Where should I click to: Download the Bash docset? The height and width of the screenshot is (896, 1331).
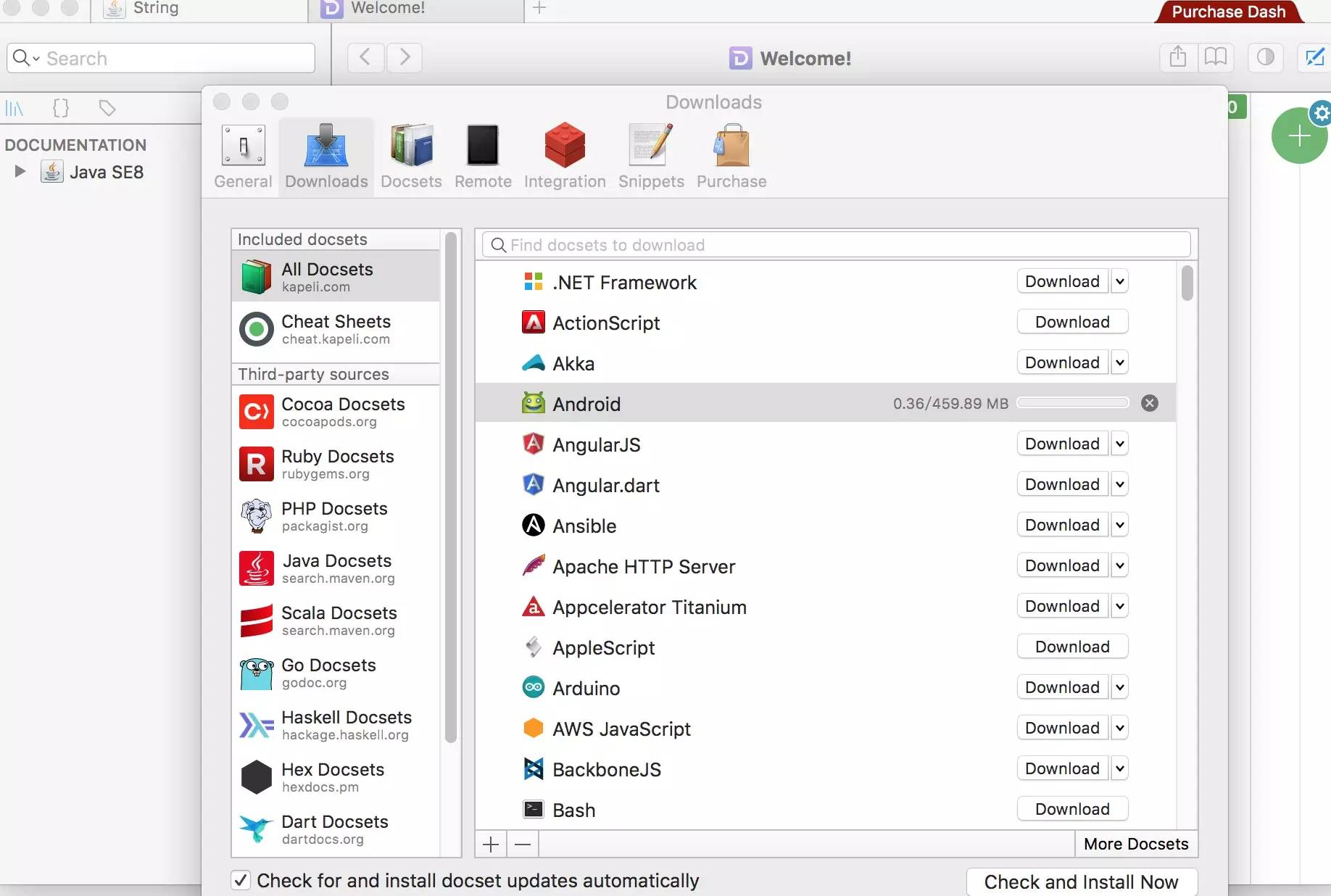1072,809
